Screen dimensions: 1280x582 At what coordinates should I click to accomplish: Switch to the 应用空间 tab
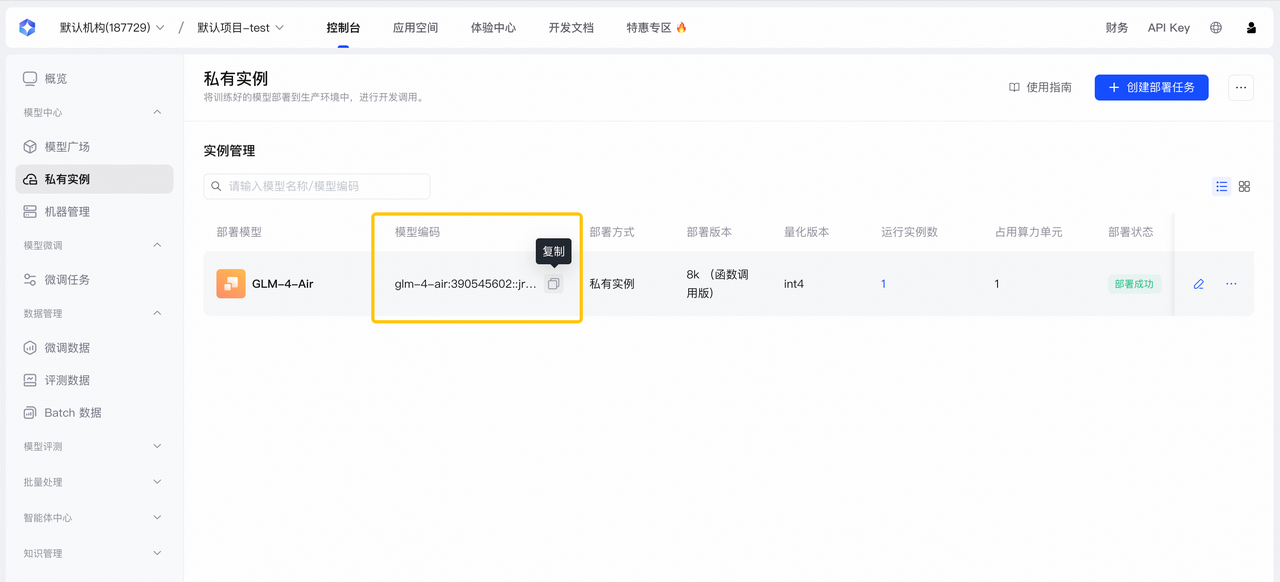[415, 28]
